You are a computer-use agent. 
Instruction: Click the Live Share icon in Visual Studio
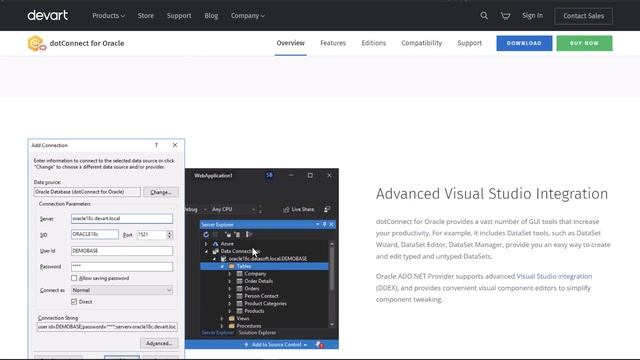(x=286, y=209)
